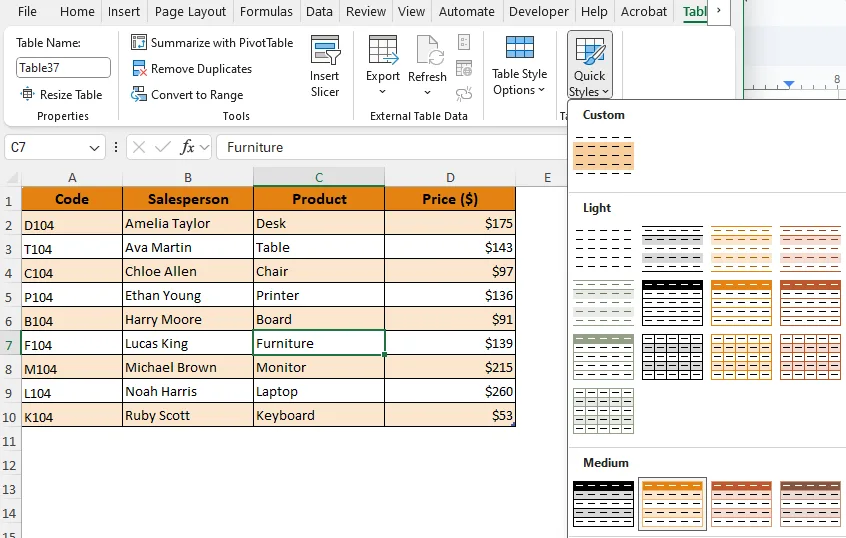
Task: Select the Furniture cell in column C
Action: [x=319, y=343]
